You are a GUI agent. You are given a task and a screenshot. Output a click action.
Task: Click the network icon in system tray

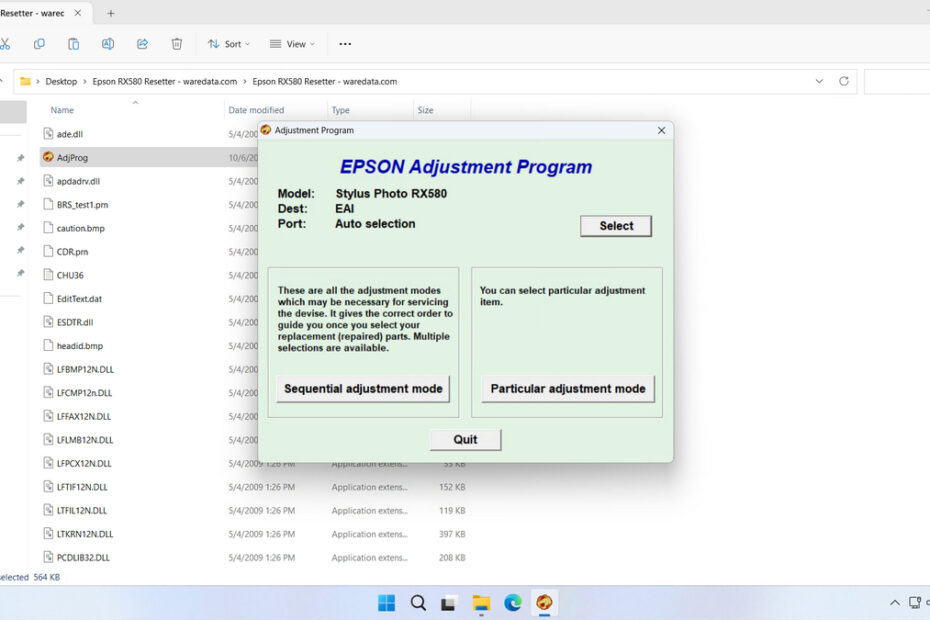pos(915,603)
